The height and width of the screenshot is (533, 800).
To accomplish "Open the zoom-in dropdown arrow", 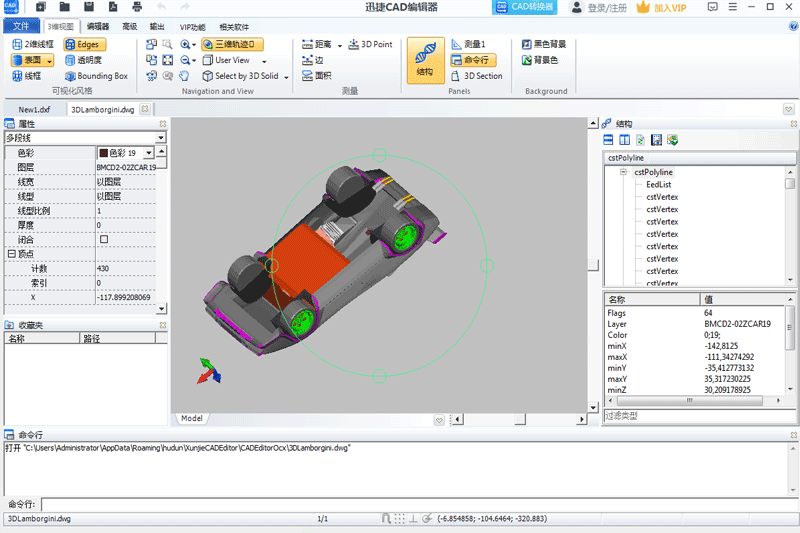I will [194, 45].
